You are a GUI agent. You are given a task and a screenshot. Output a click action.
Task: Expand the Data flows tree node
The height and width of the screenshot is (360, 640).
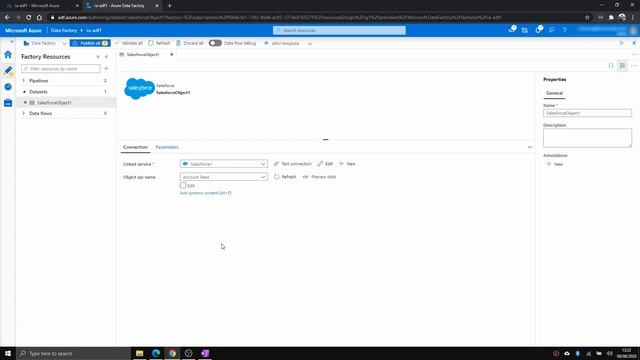pos(24,113)
